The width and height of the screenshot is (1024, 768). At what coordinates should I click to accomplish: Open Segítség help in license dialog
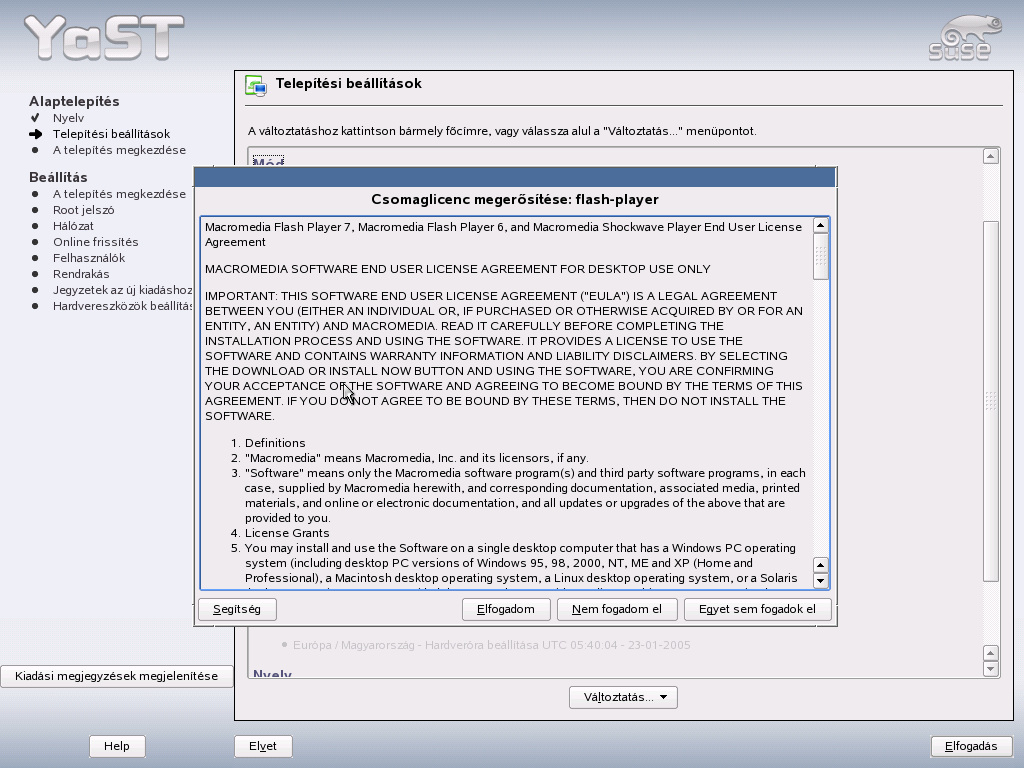point(237,609)
